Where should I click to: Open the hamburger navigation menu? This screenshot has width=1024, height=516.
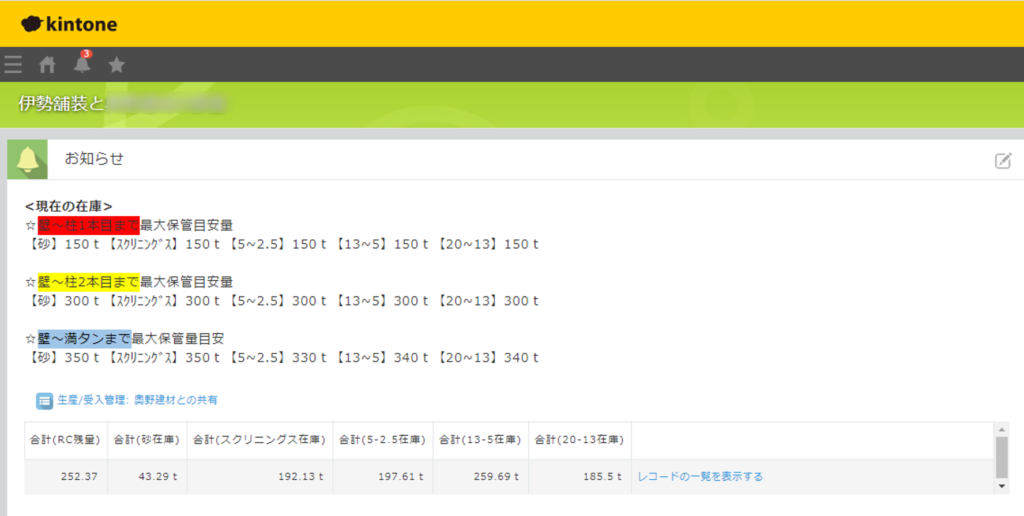point(13,65)
